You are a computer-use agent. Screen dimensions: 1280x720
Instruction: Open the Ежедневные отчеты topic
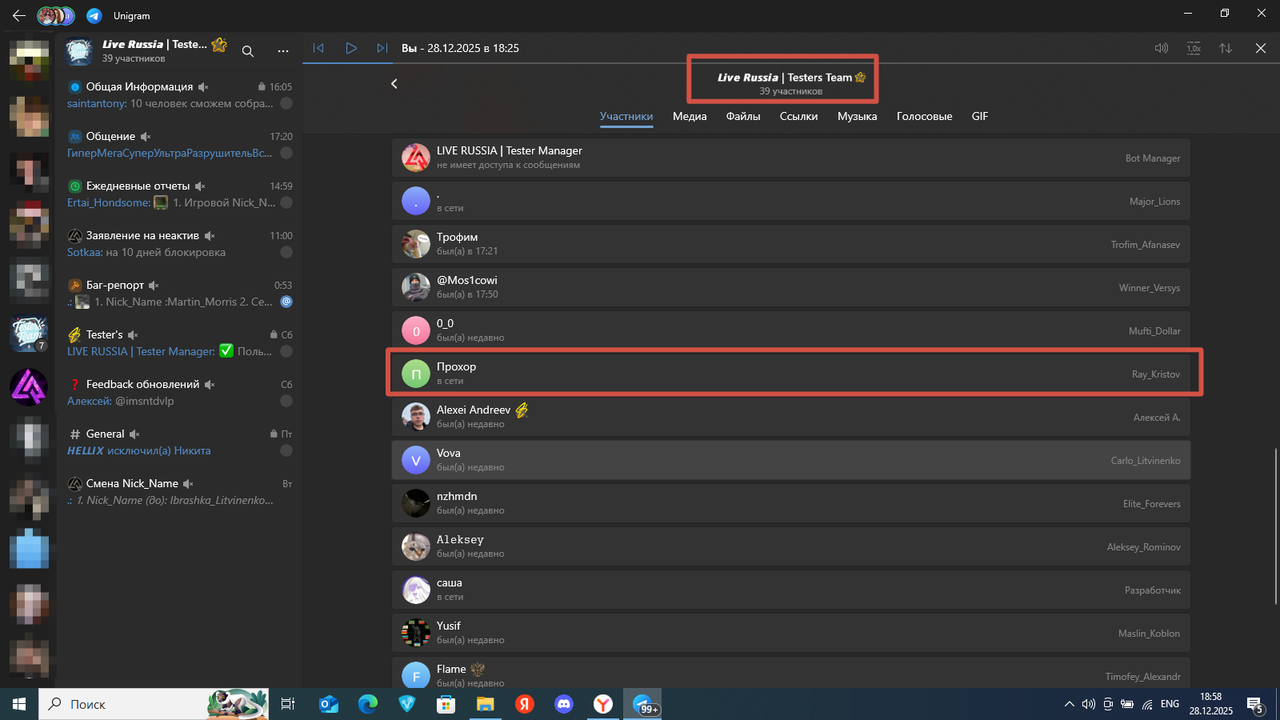point(180,194)
